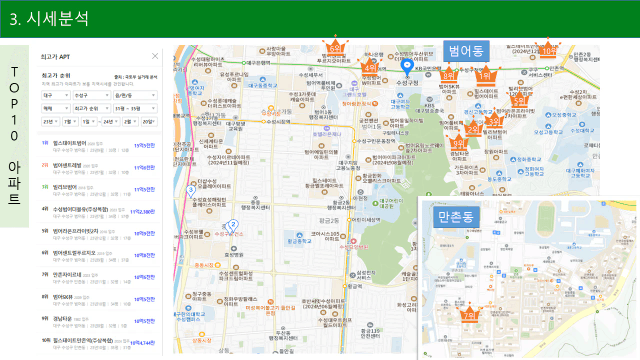640x360 pixels.
Task: Open the 7월 start month dropdown
Action: tap(70, 122)
